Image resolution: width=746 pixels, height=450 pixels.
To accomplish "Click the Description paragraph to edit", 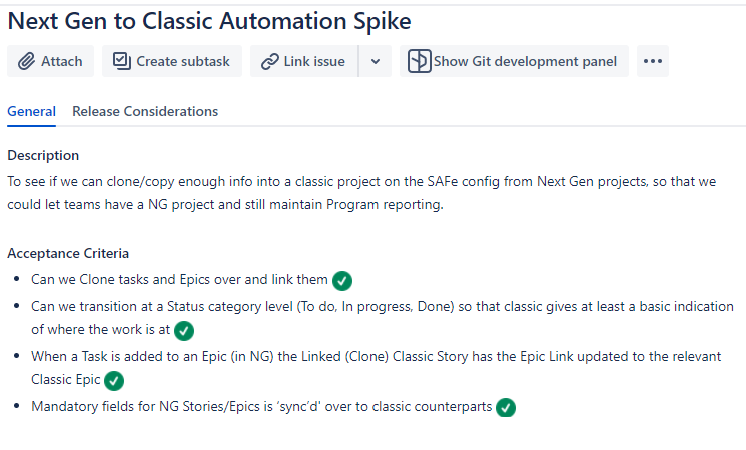I will (362, 193).
